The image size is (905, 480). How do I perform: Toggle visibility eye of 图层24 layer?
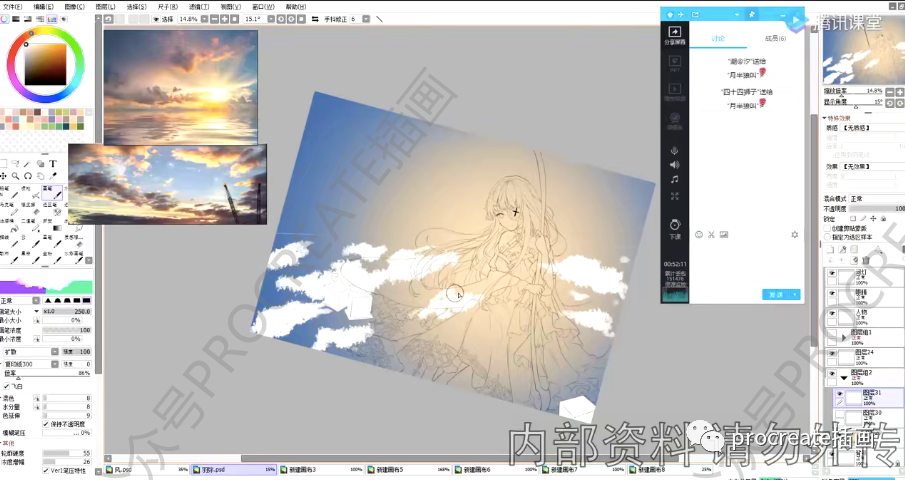coord(832,354)
